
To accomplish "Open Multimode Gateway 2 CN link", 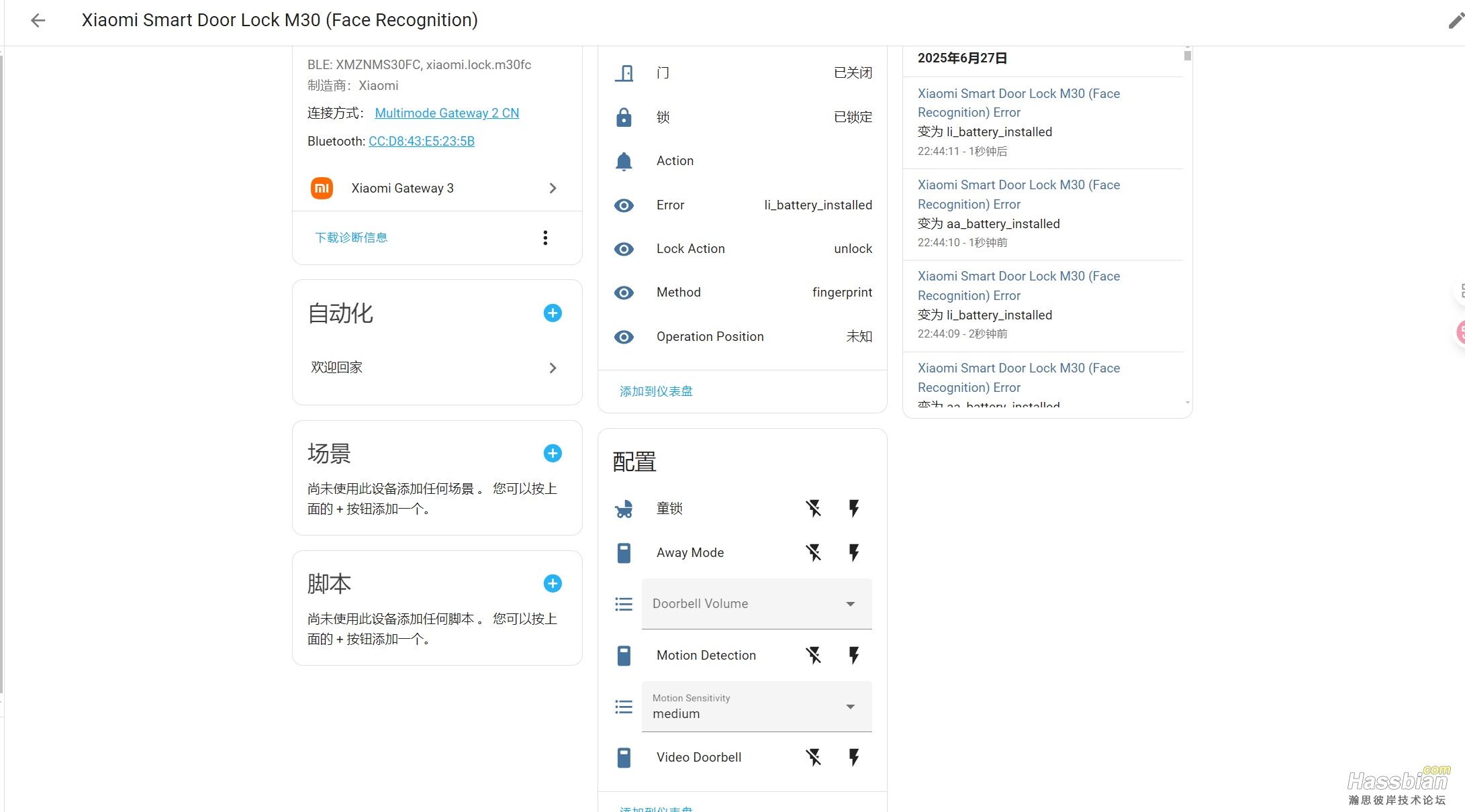I will coord(446,113).
